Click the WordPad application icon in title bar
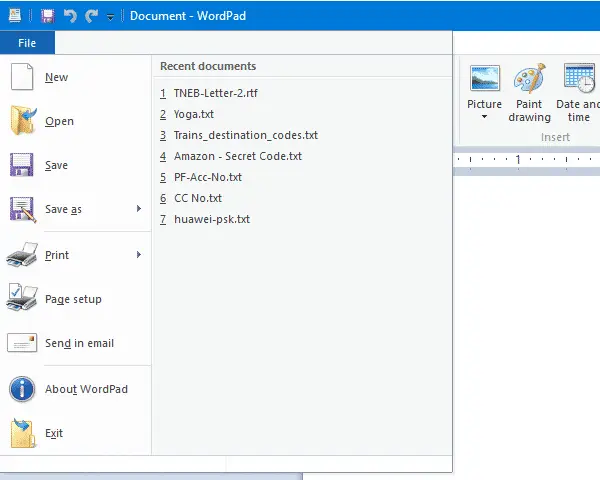The height and width of the screenshot is (480, 600). pyautogui.click(x=15, y=16)
